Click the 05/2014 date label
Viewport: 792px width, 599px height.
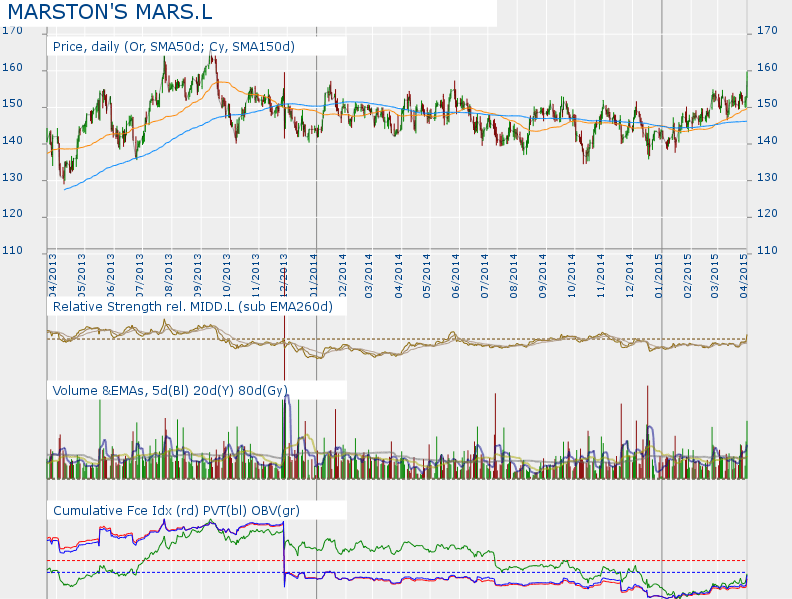click(x=427, y=276)
